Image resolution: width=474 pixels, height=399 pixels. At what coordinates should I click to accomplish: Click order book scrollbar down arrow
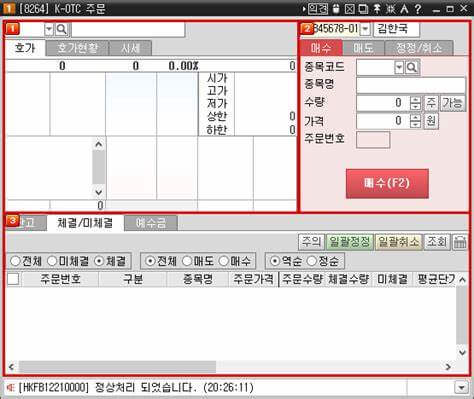[x=98, y=192]
